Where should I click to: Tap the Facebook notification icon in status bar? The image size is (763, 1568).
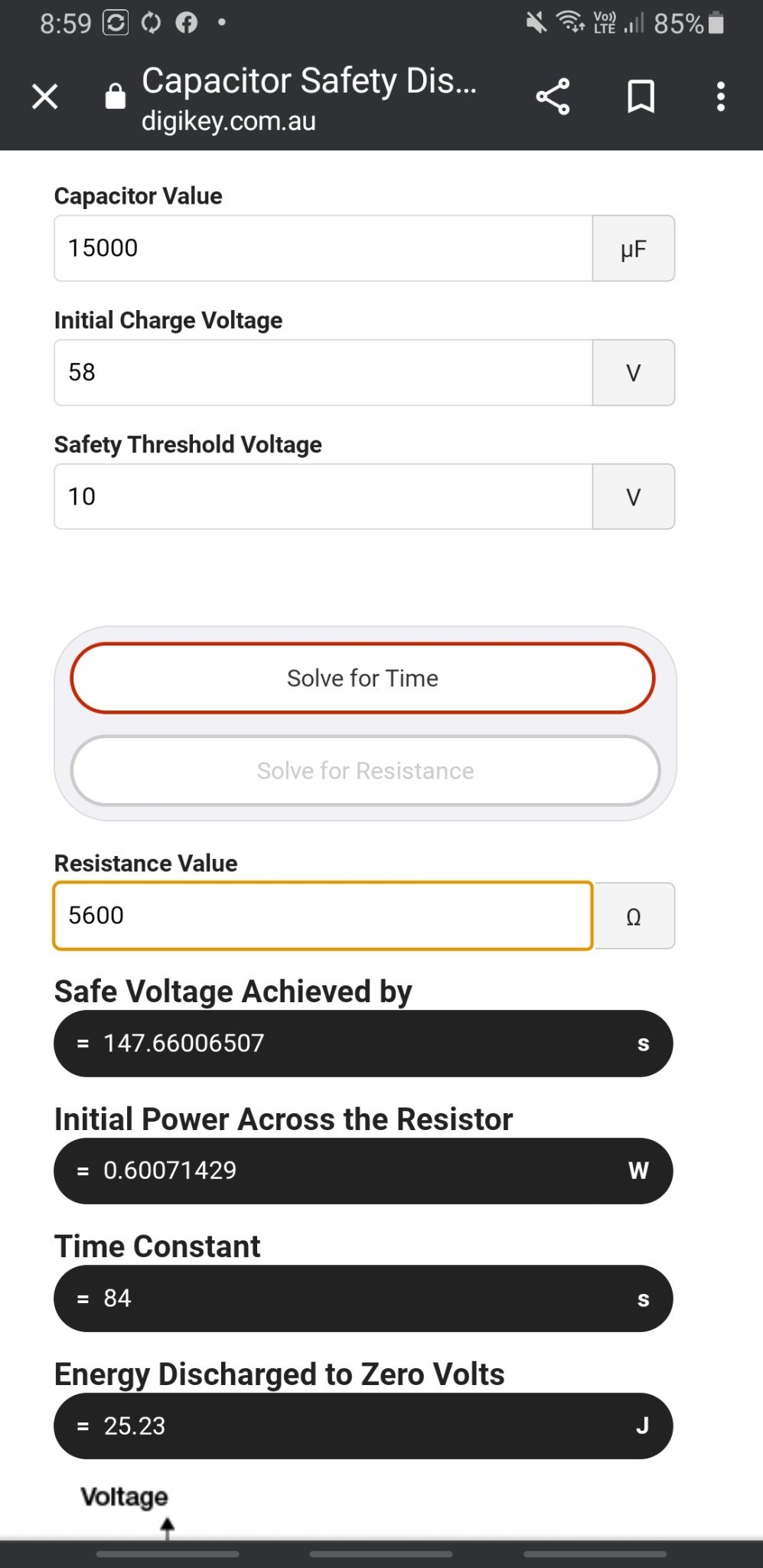pyautogui.click(x=187, y=23)
